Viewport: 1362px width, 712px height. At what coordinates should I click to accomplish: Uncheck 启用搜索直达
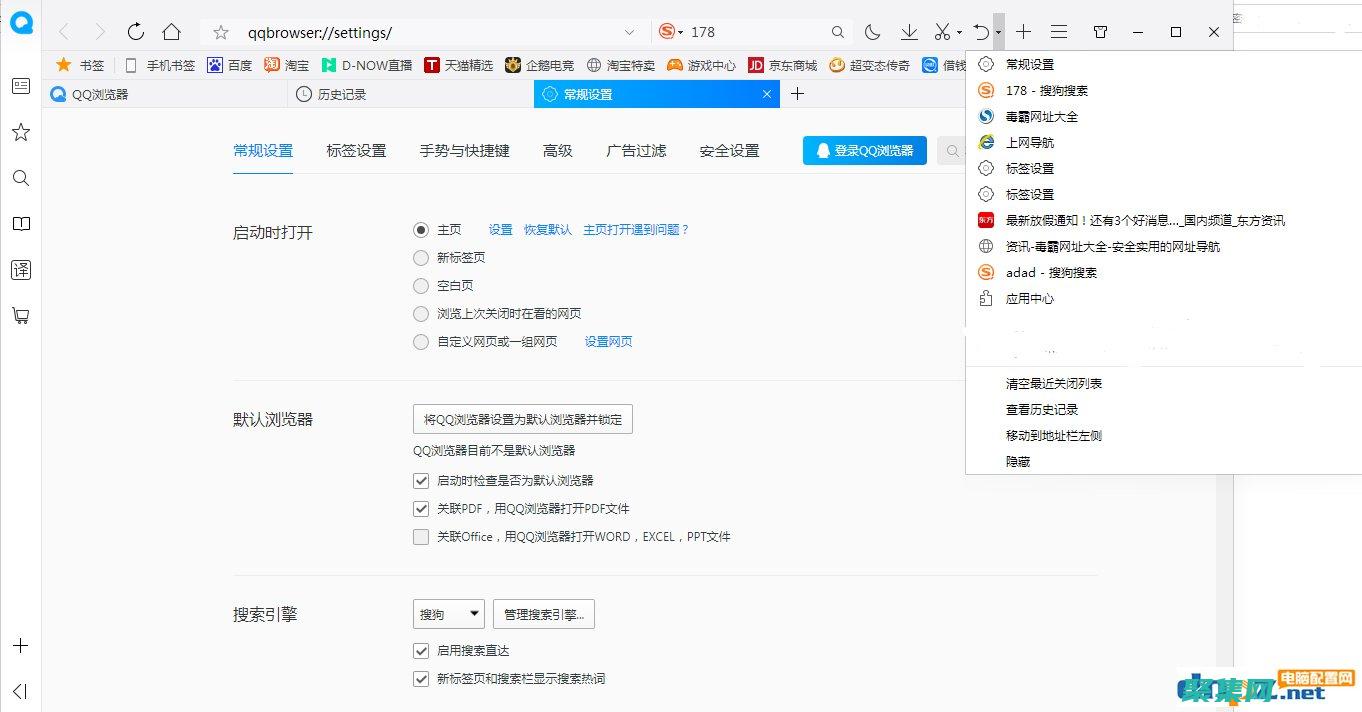click(x=421, y=650)
